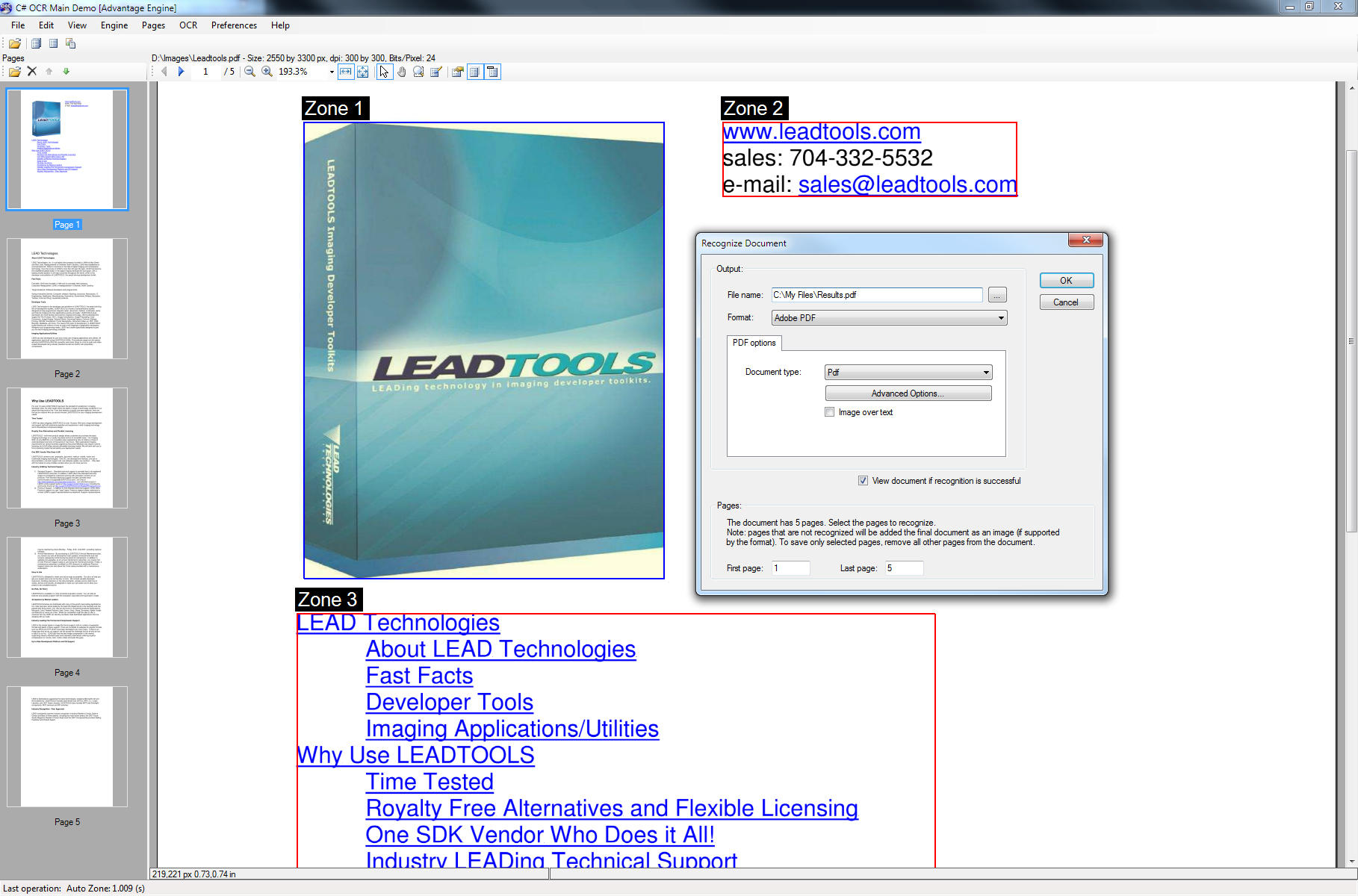Switch to the PDF options tab
The width and height of the screenshot is (1358, 896).
tap(753, 343)
